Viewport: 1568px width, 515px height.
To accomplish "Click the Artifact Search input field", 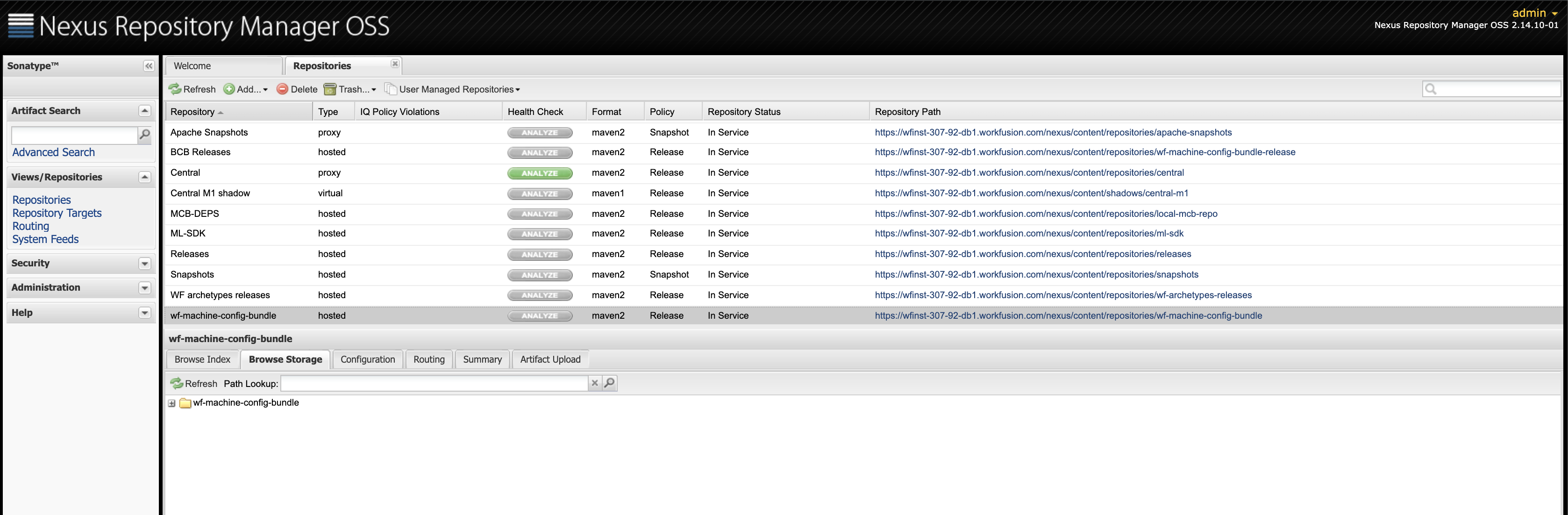I will pyautogui.click(x=74, y=135).
